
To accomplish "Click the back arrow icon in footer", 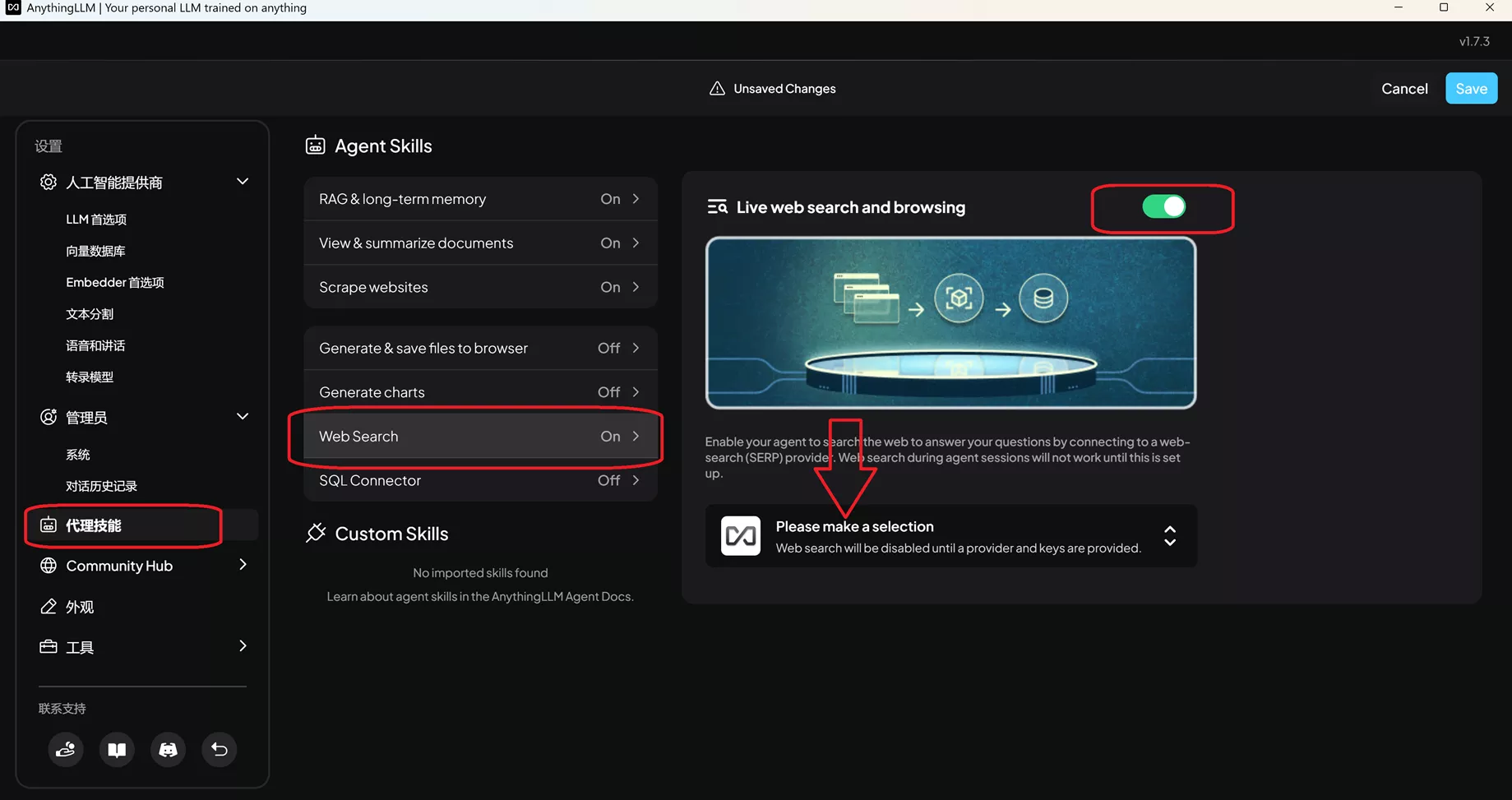I will click(220, 749).
